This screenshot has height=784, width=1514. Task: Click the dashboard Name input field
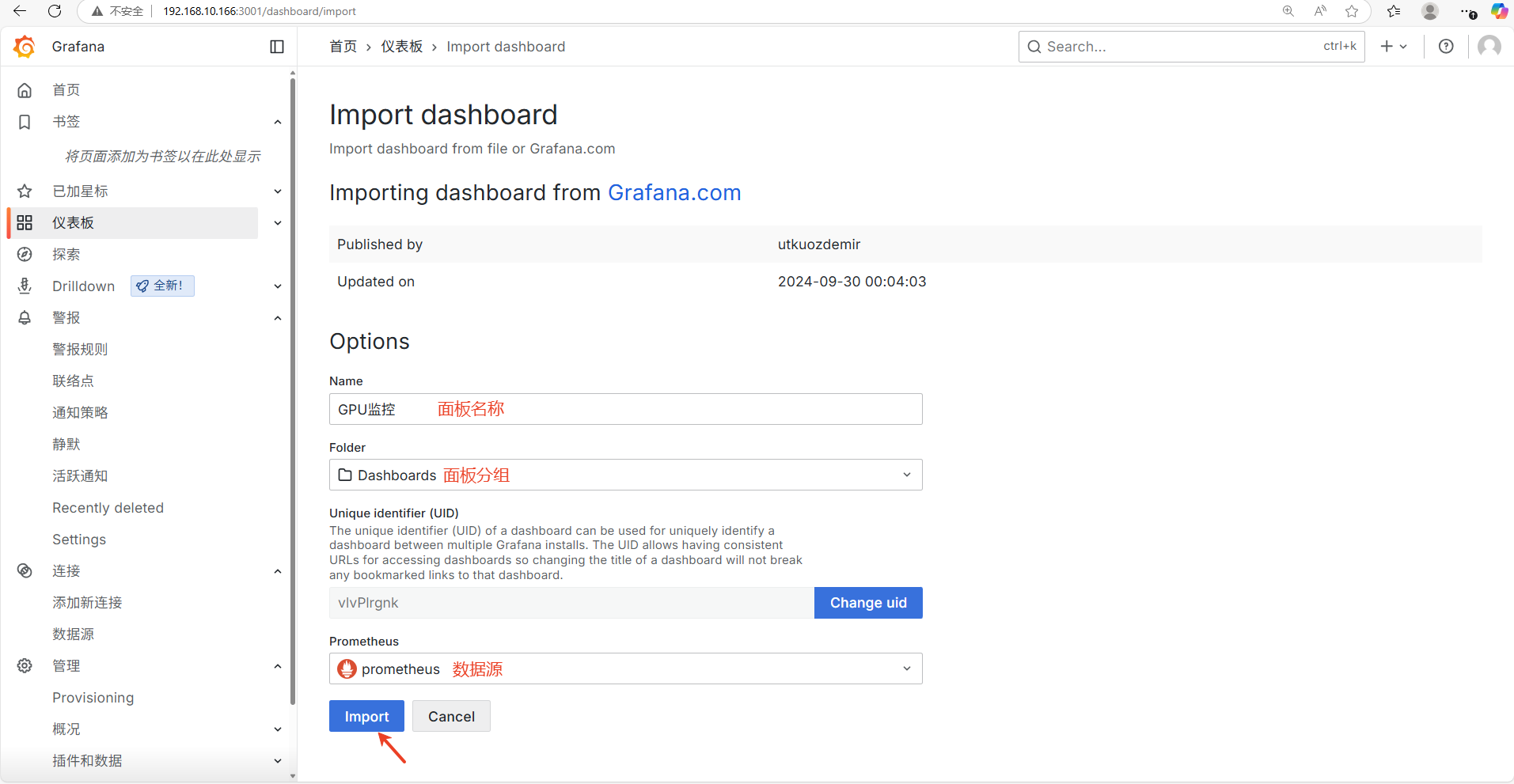[x=625, y=409]
